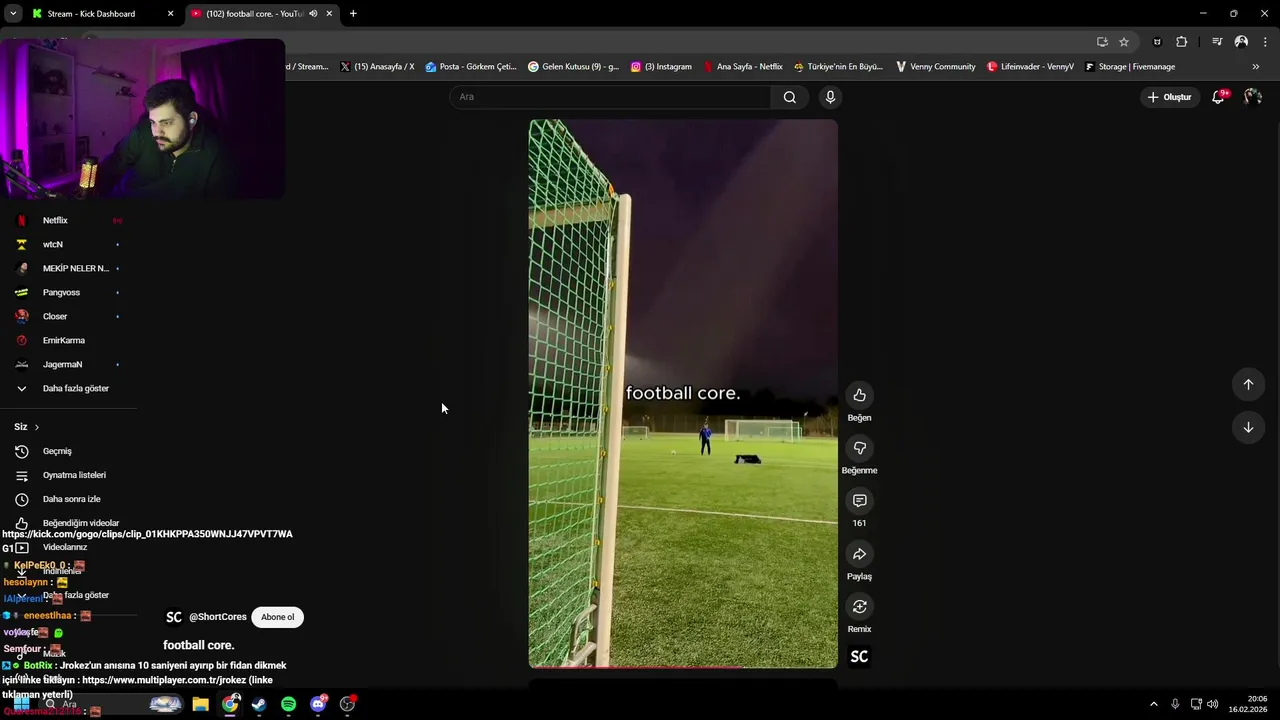The height and width of the screenshot is (720, 1280).
Task: Start voice search with microphone icon
Action: [x=830, y=97]
